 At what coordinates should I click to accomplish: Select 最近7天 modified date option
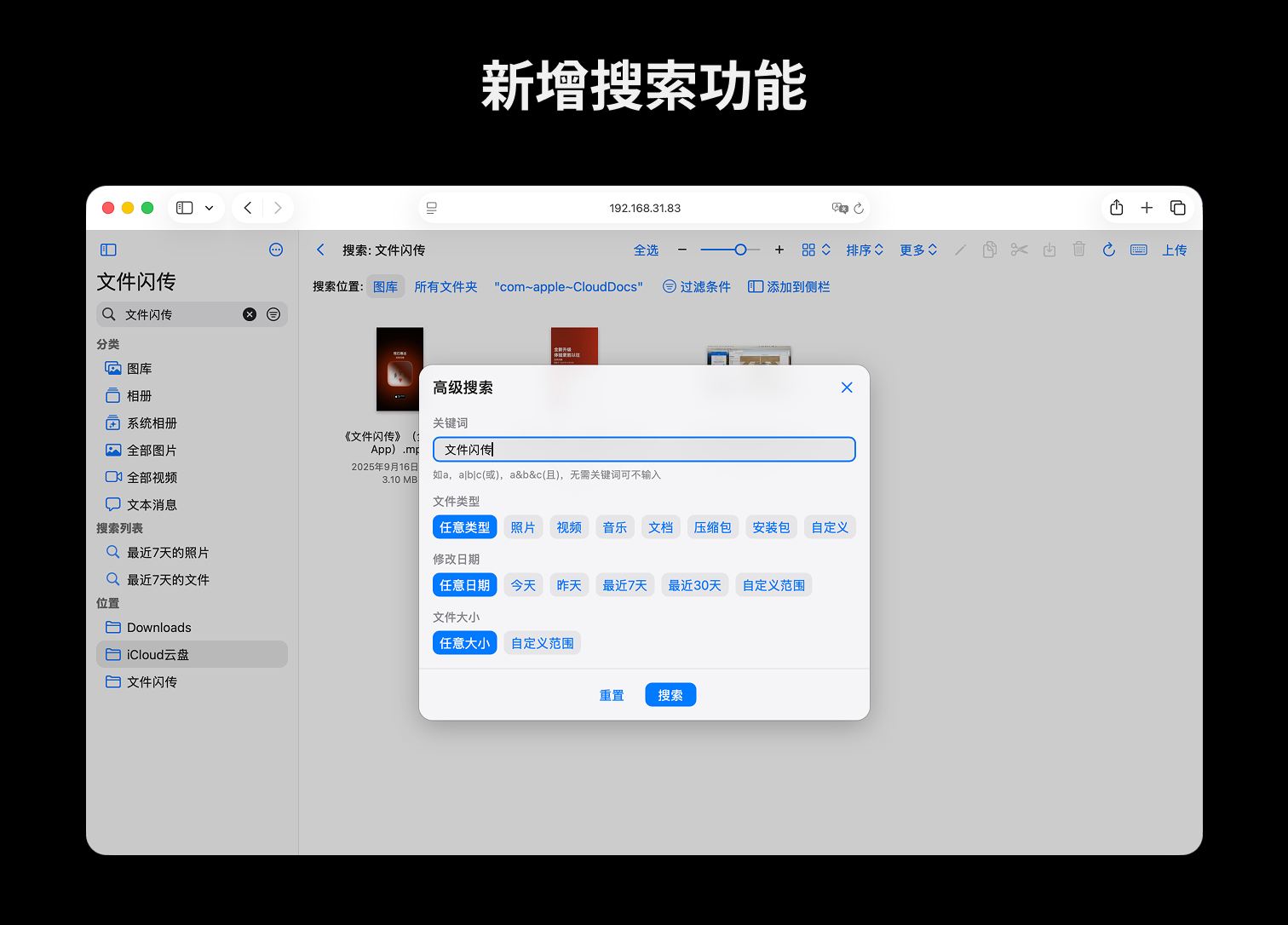(x=624, y=585)
